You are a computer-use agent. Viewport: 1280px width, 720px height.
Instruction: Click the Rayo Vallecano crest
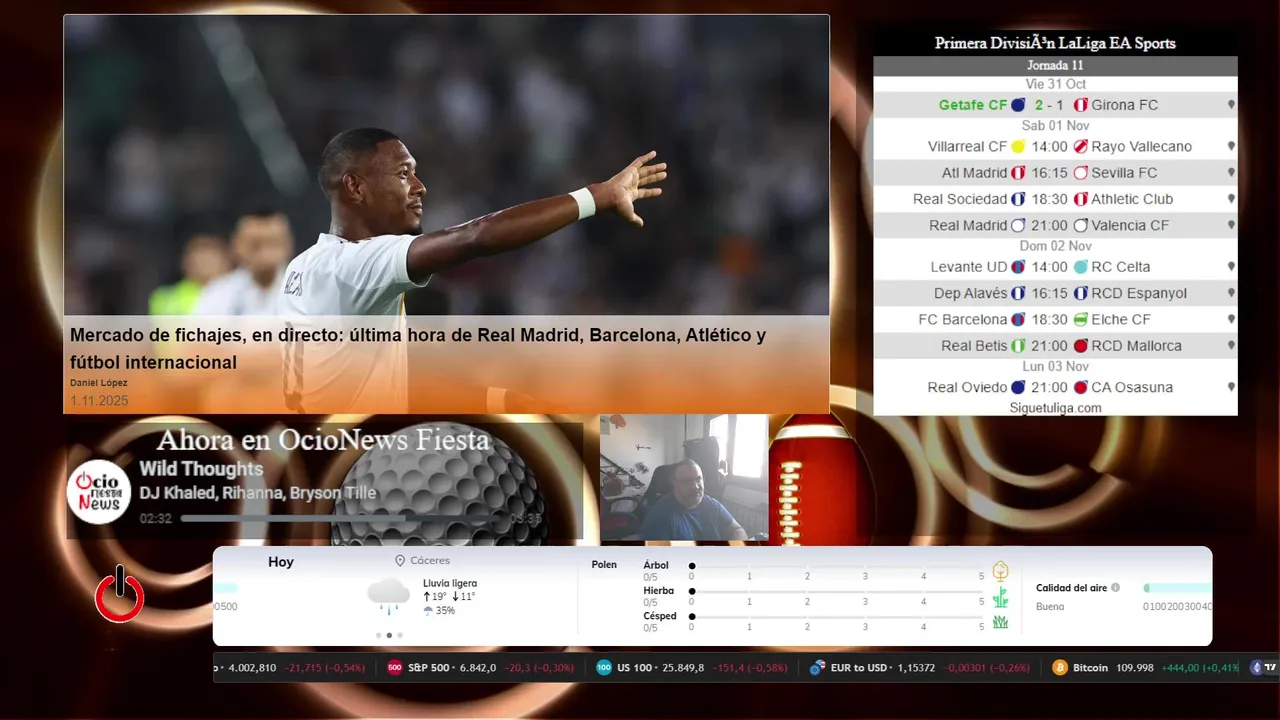[x=1080, y=147]
